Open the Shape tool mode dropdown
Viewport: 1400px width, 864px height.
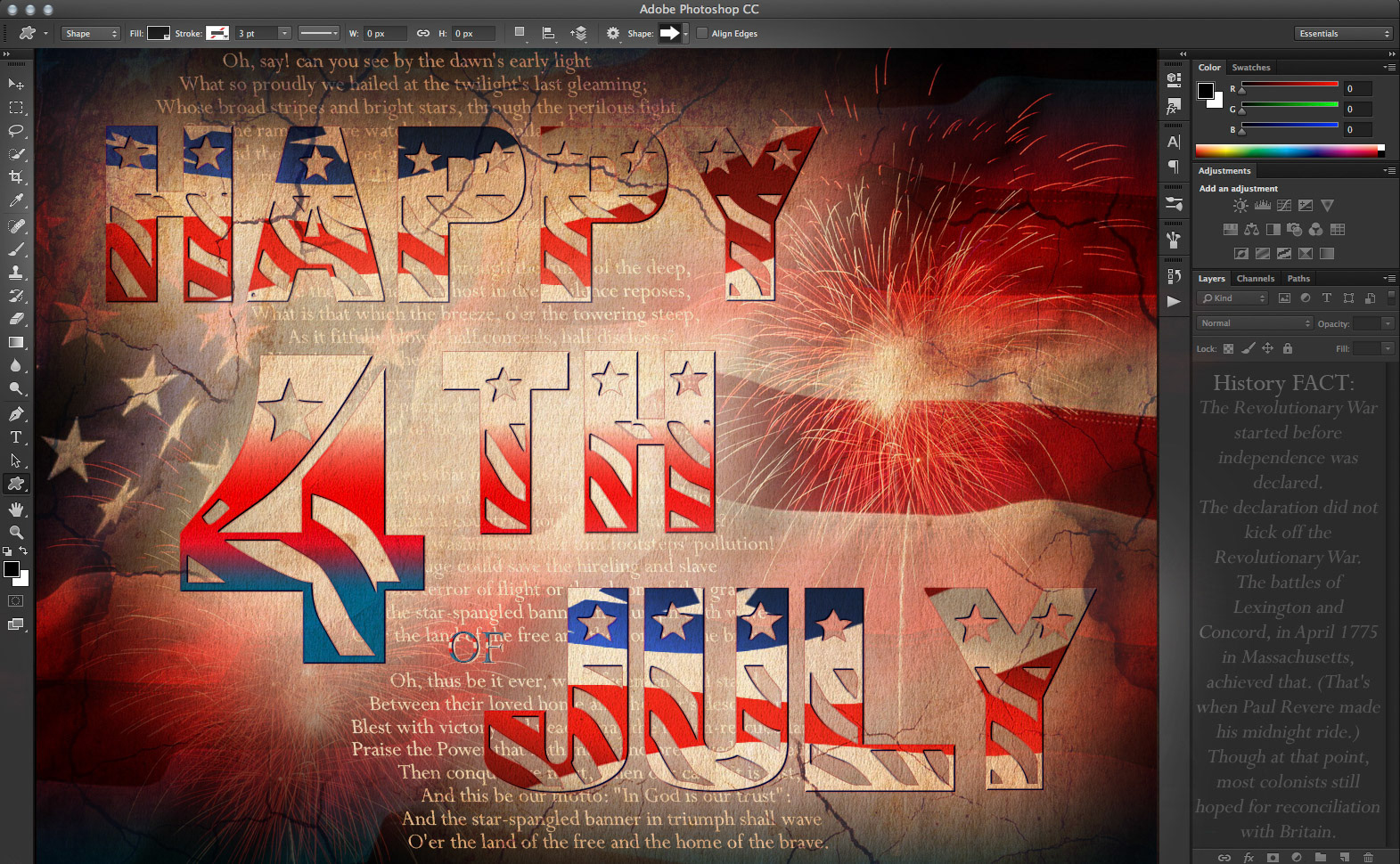[91, 34]
